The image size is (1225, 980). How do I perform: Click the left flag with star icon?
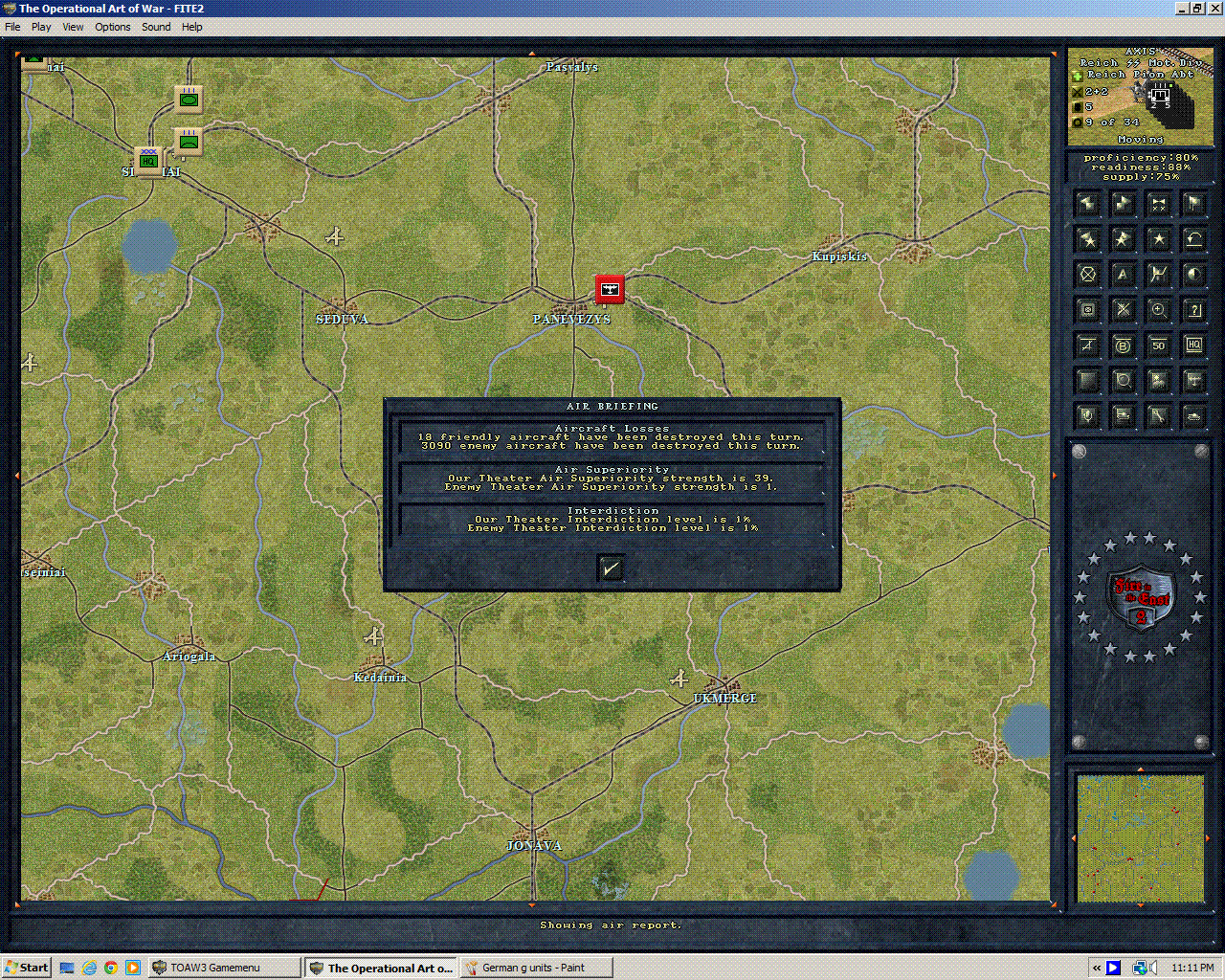click(x=1087, y=239)
